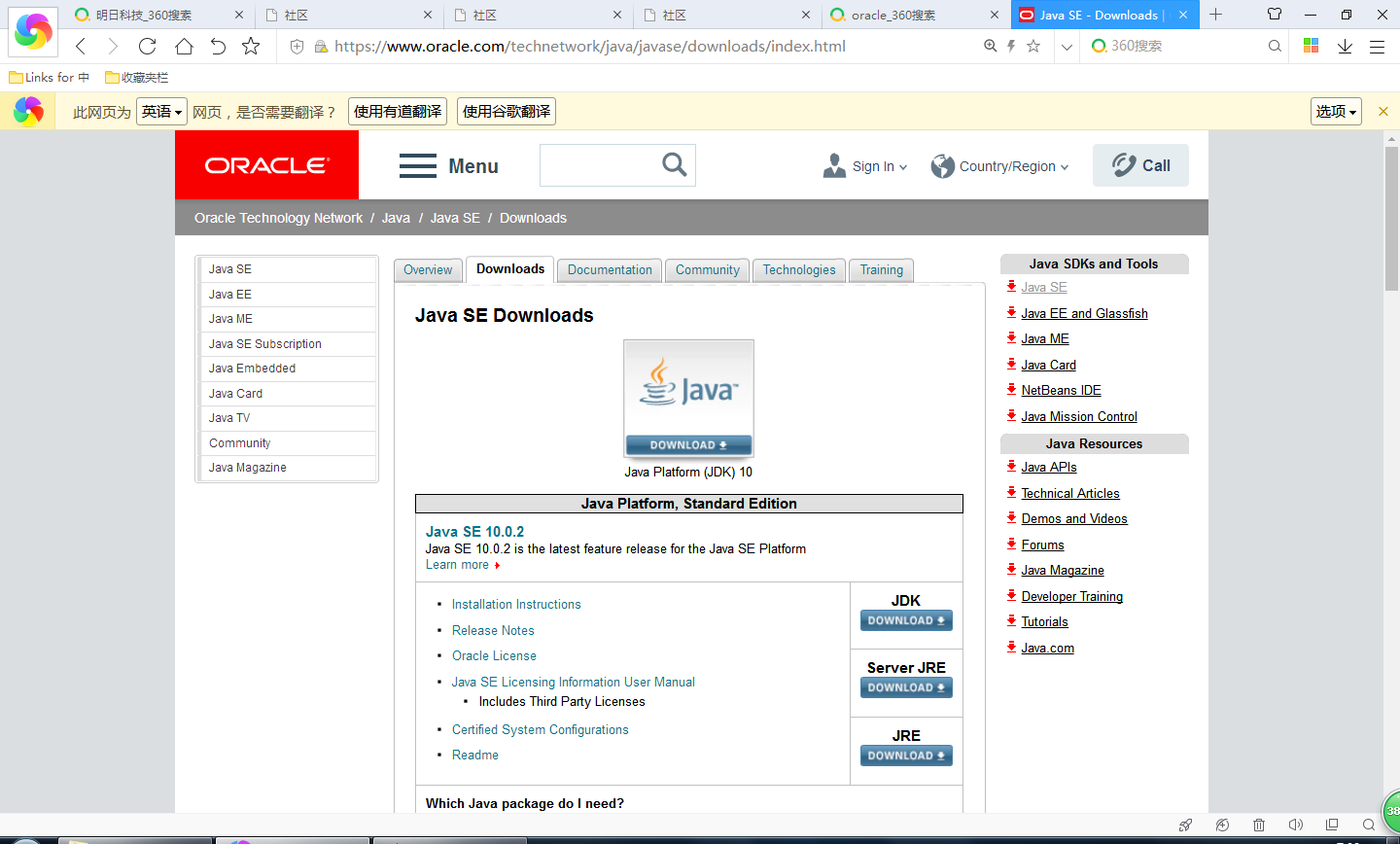Select Java Magazine in the left sidebar

(x=288, y=468)
